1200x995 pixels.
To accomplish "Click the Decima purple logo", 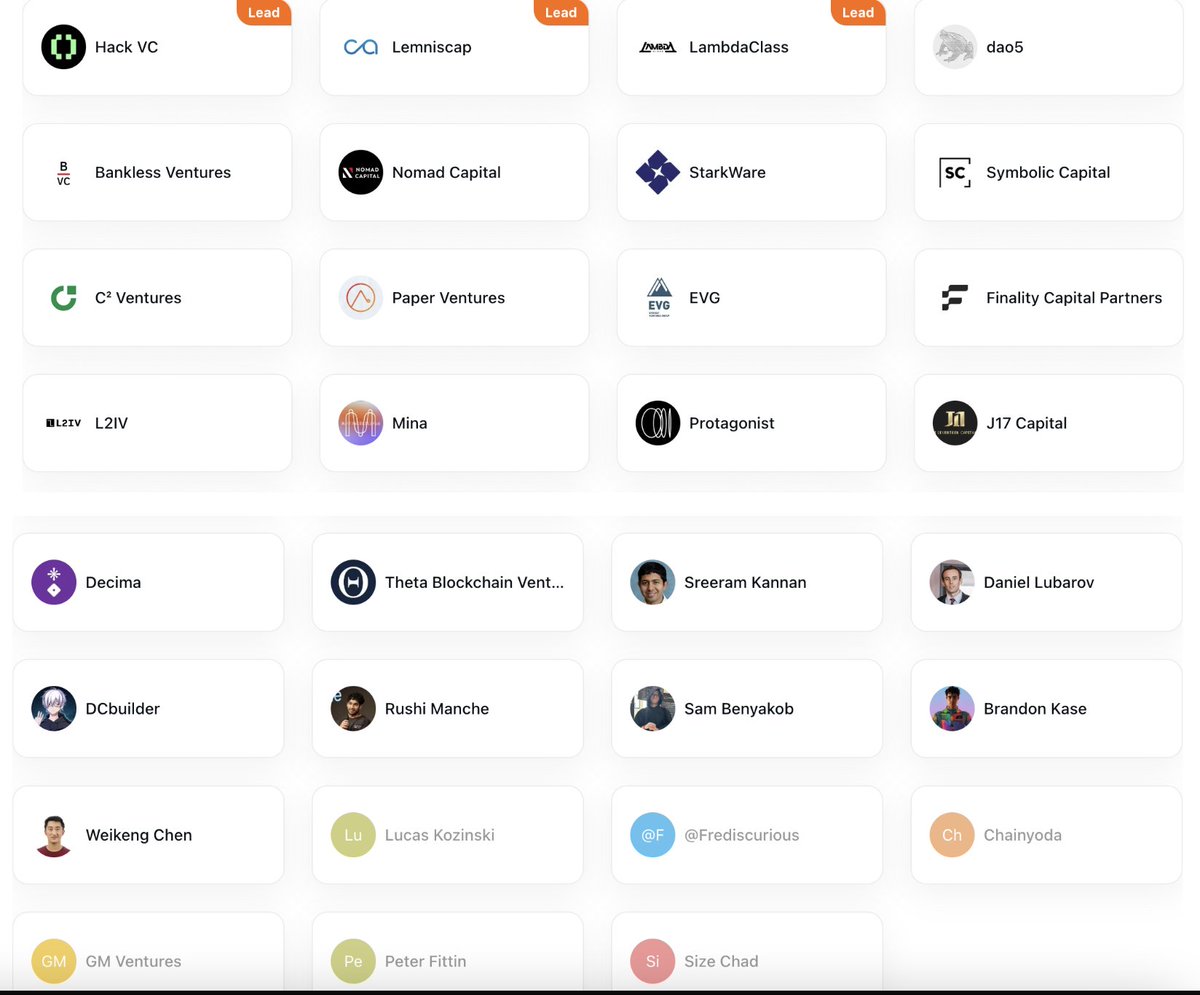I will pyautogui.click(x=54, y=582).
